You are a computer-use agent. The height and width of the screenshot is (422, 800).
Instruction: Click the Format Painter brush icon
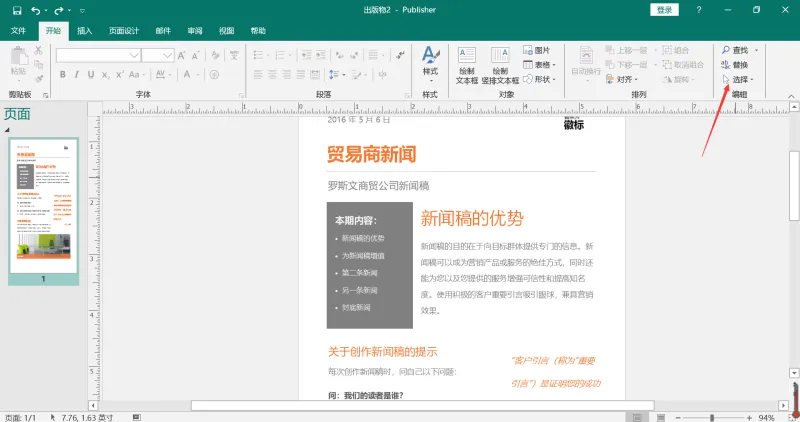tap(38, 79)
